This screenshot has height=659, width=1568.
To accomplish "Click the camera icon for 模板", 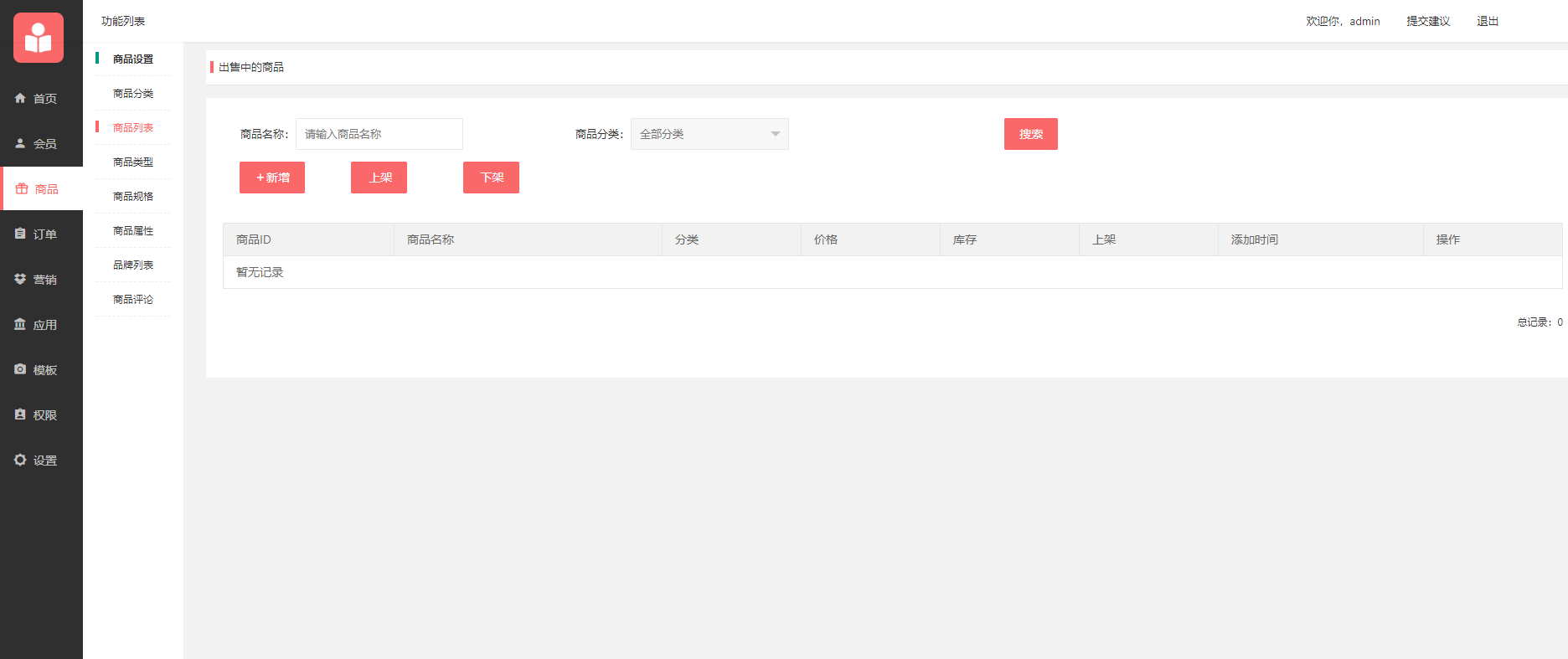I will coord(20,369).
